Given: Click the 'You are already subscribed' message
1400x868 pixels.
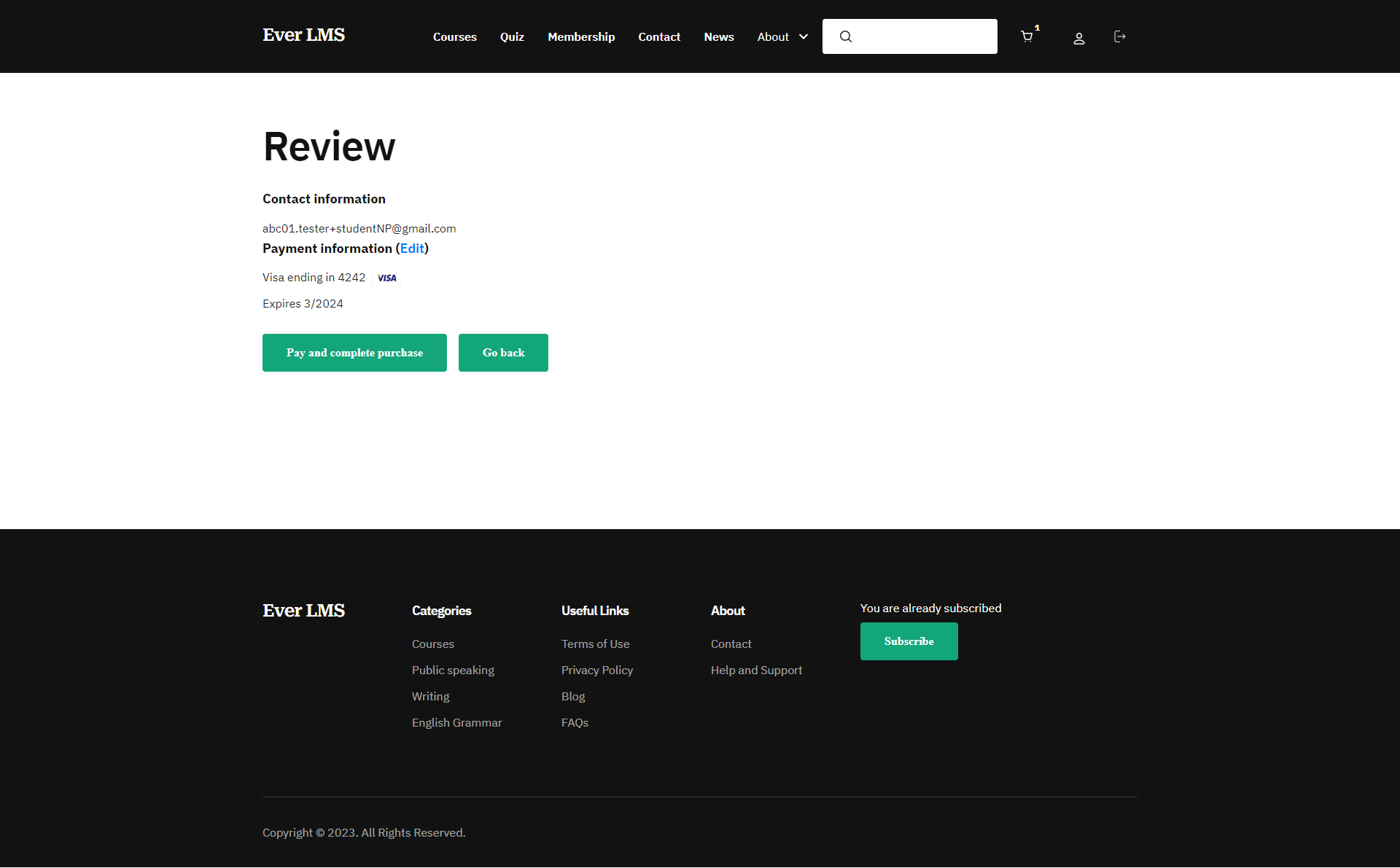Looking at the screenshot, I should [x=930, y=609].
